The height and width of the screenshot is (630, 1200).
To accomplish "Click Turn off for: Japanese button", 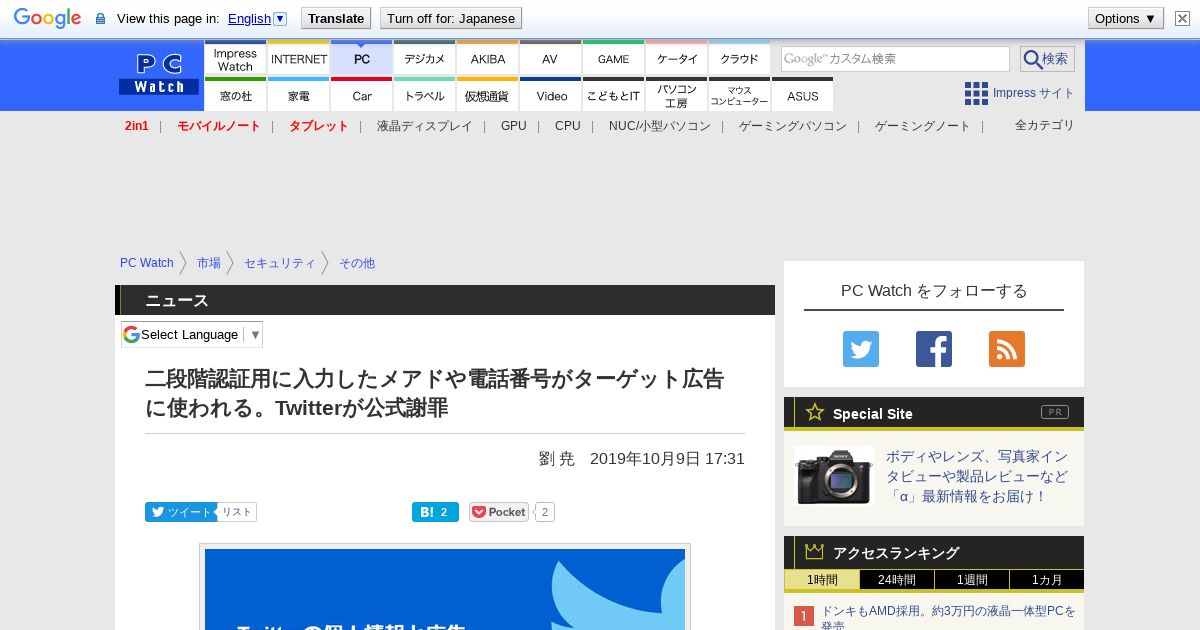I will pyautogui.click(x=451, y=18).
